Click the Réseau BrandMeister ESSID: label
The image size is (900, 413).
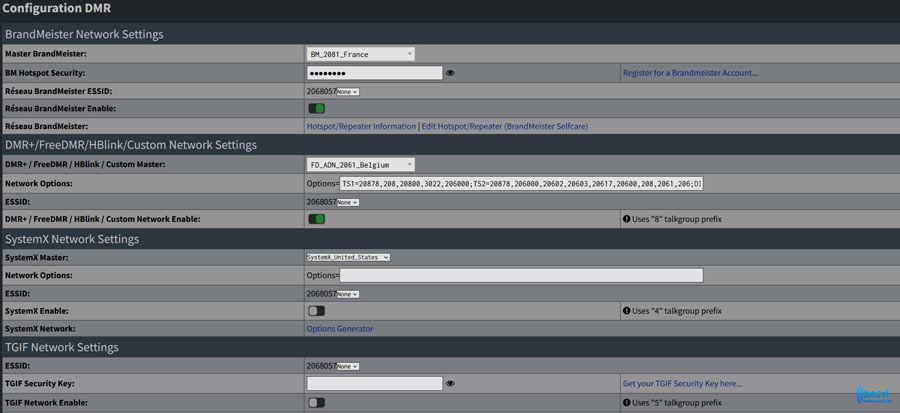click(59, 91)
